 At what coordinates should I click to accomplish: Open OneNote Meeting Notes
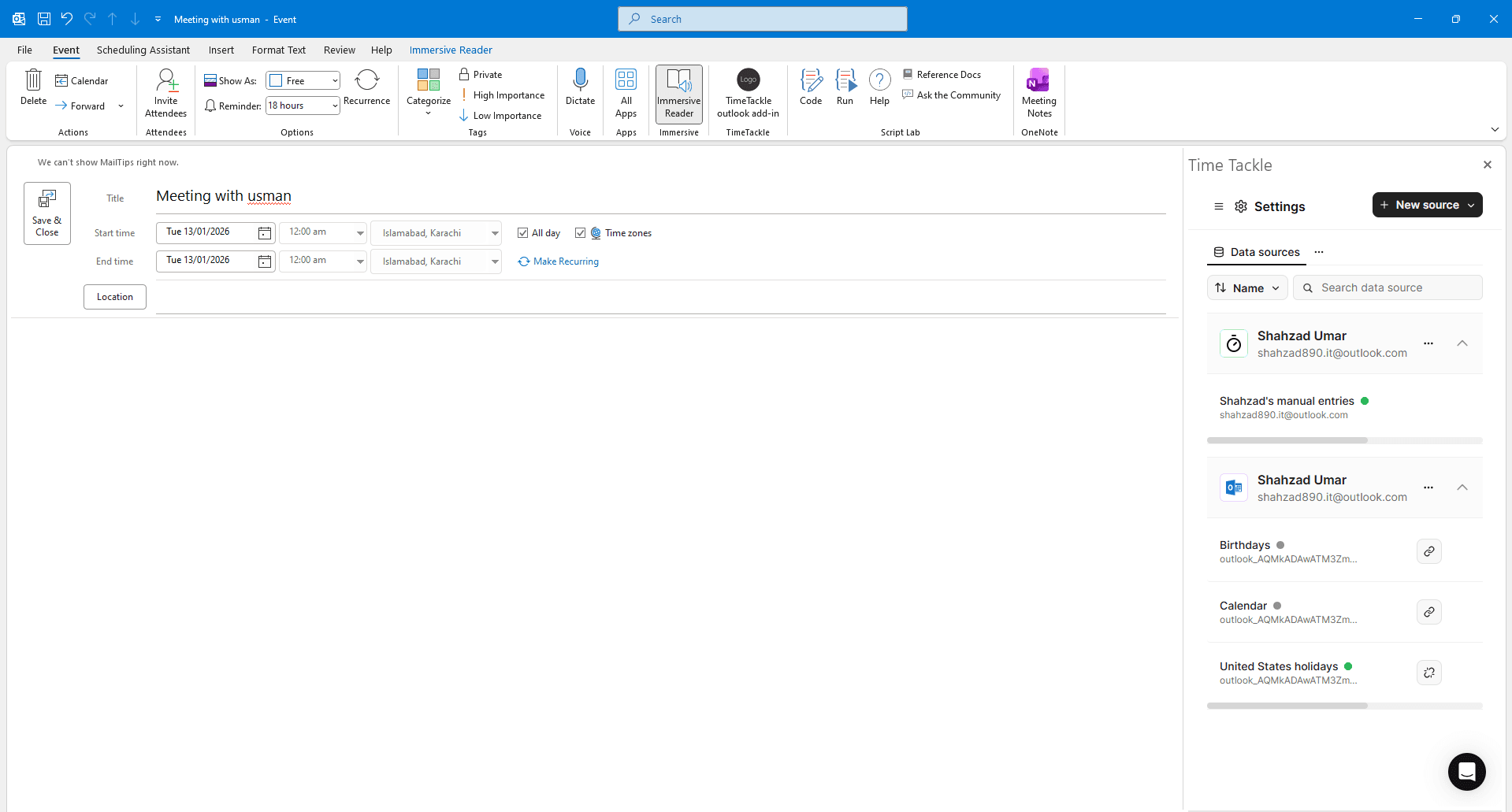(1039, 94)
